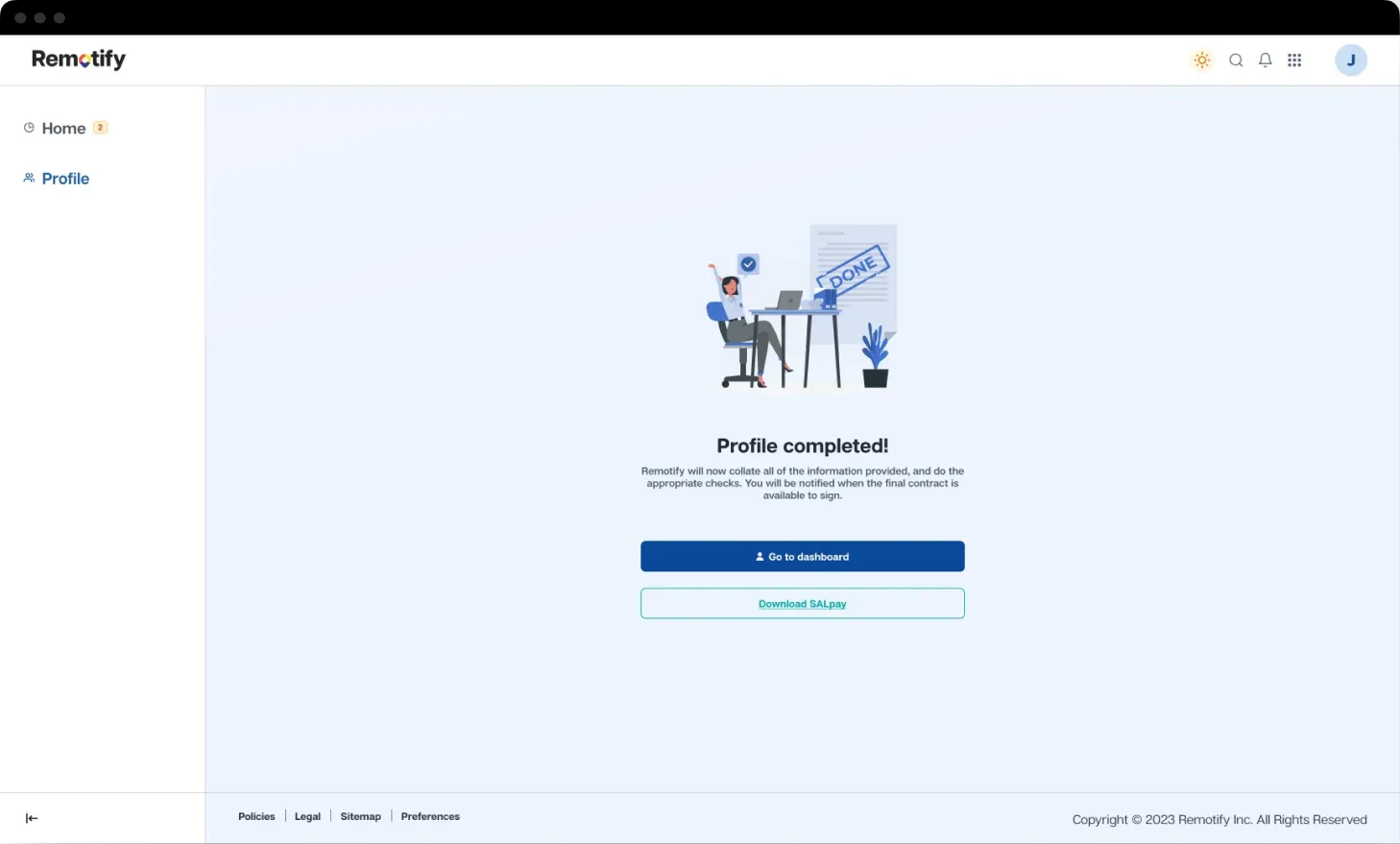This screenshot has height=844, width=1400.
Task: Open the Preferences footer link
Action: (430, 816)
